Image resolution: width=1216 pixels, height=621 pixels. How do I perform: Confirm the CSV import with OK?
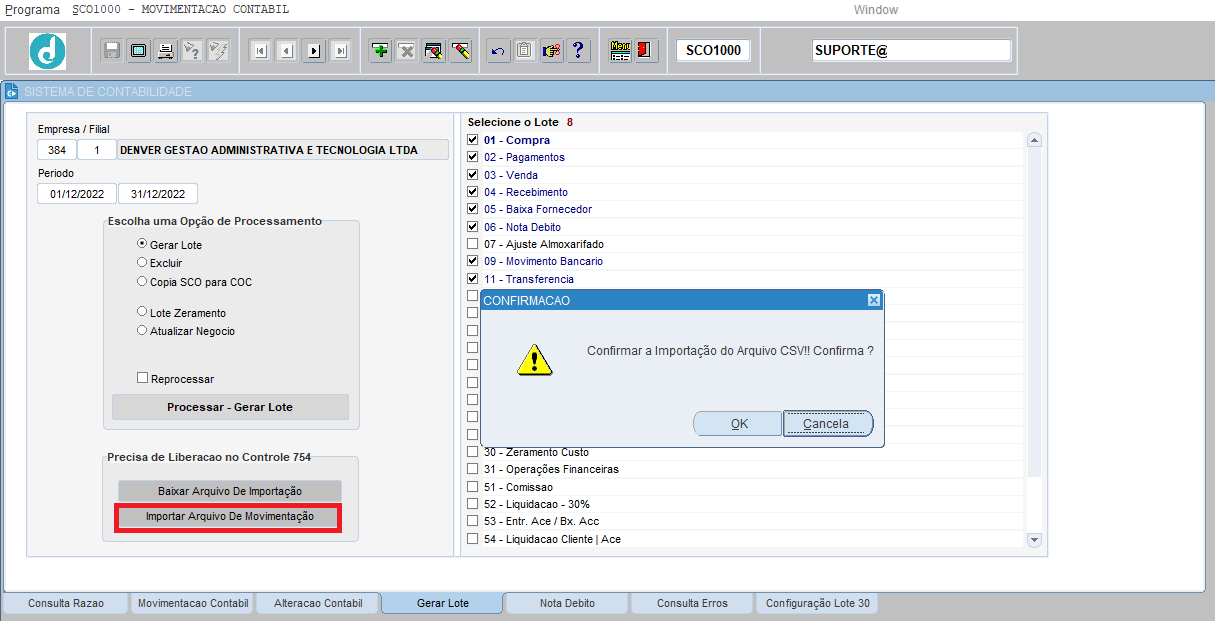coord(739,424)
